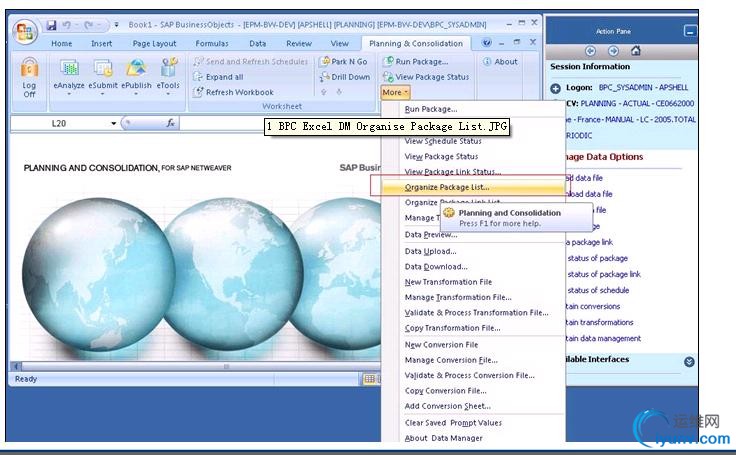The height and width of the screenshot is (455, 736).
Task: Choose View Package Status in dropdown menu
Action: pos(441,156)
